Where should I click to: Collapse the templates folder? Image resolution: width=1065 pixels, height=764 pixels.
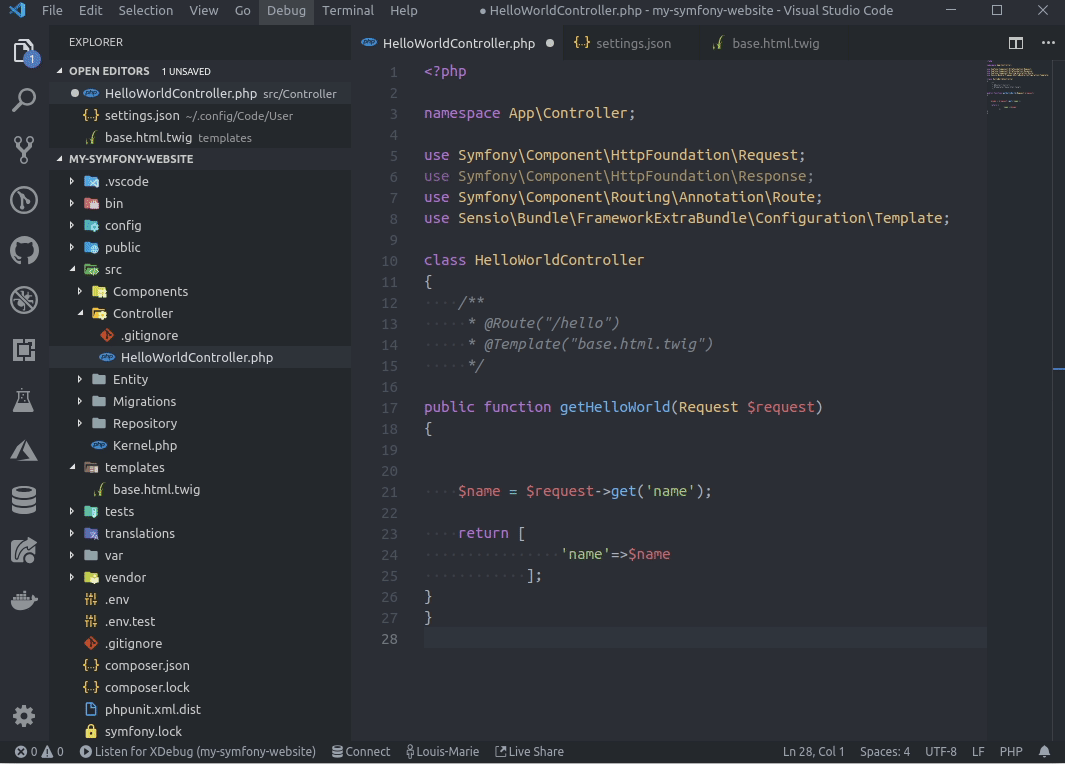(x=71, y=467)
